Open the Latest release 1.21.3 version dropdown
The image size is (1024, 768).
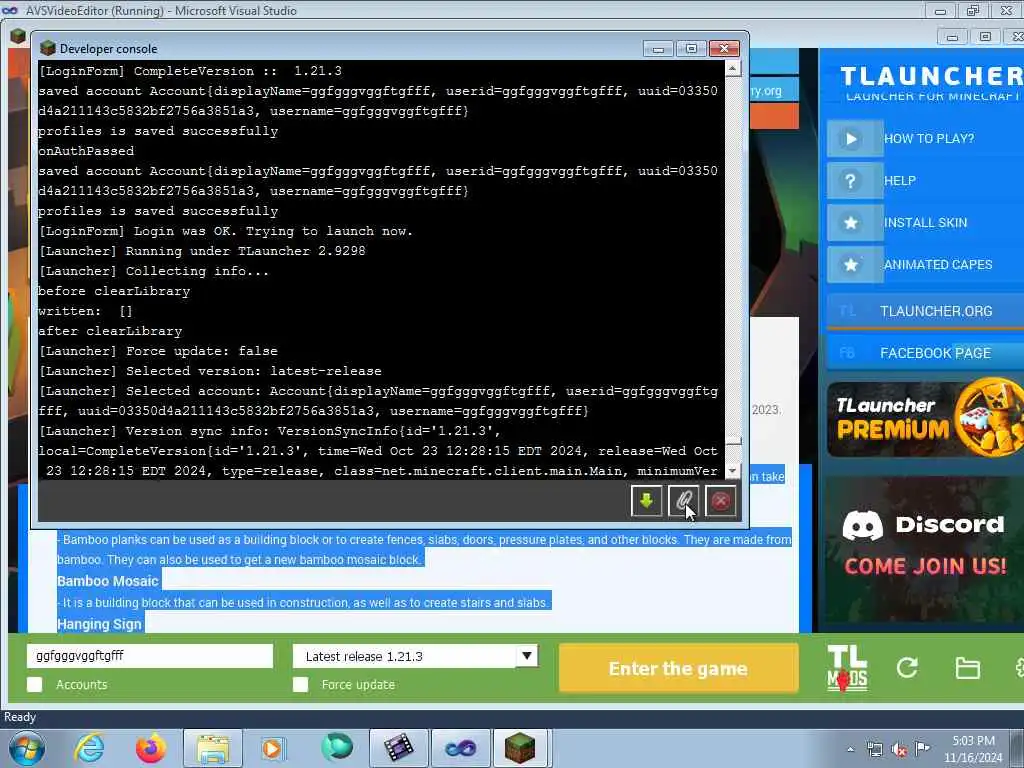tap(415, 656)
